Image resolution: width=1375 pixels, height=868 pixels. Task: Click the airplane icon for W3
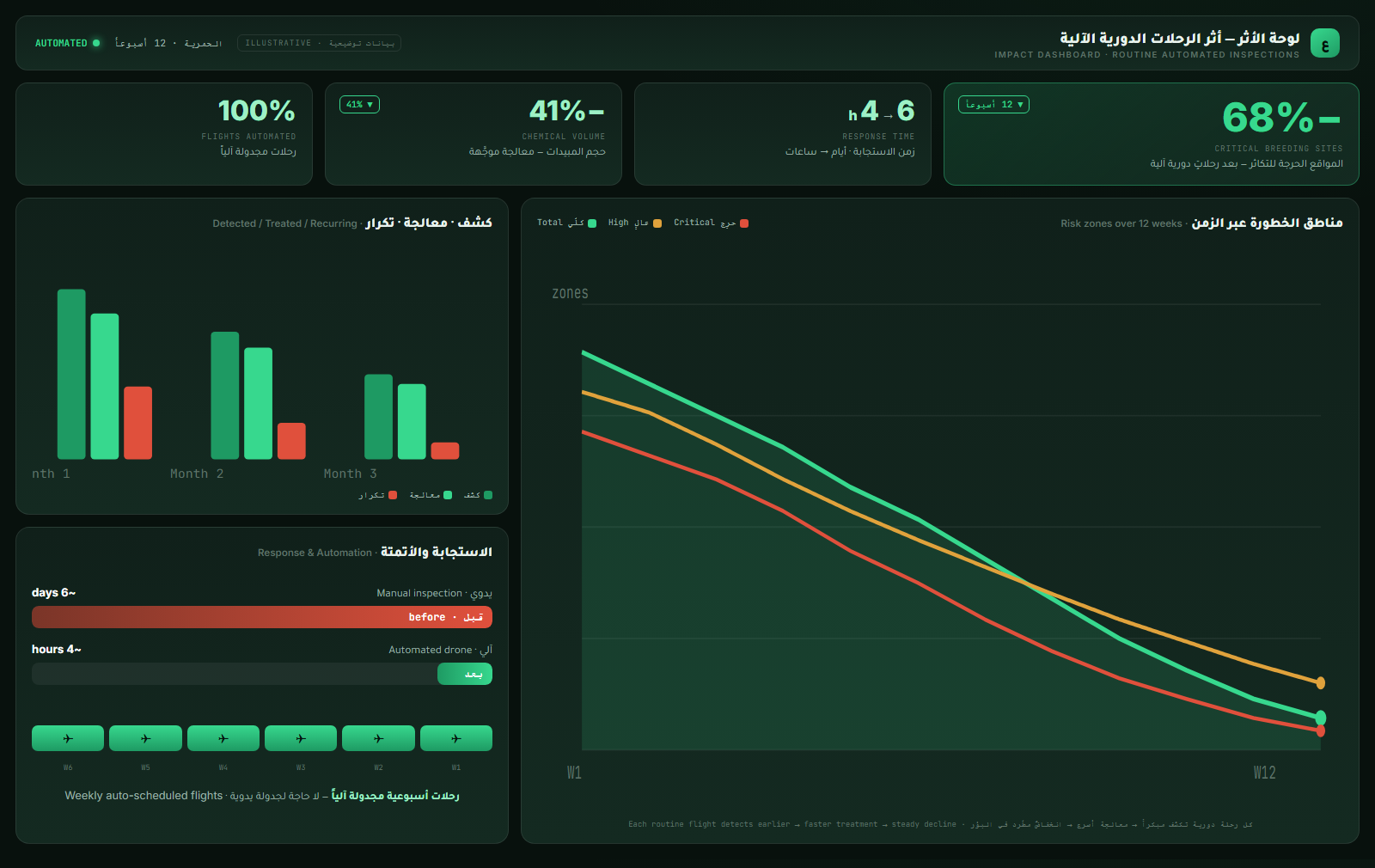pyautogui.click(x=301, y=738)
